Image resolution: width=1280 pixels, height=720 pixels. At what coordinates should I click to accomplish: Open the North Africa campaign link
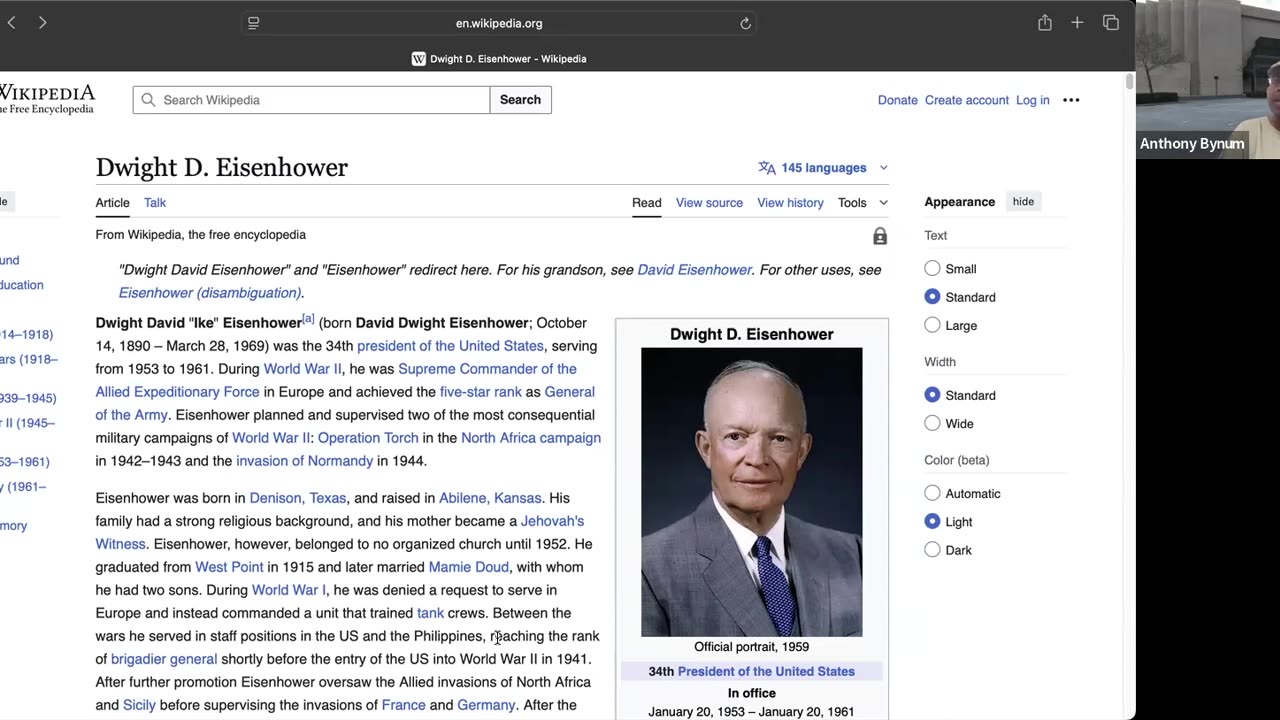point(531,438)
